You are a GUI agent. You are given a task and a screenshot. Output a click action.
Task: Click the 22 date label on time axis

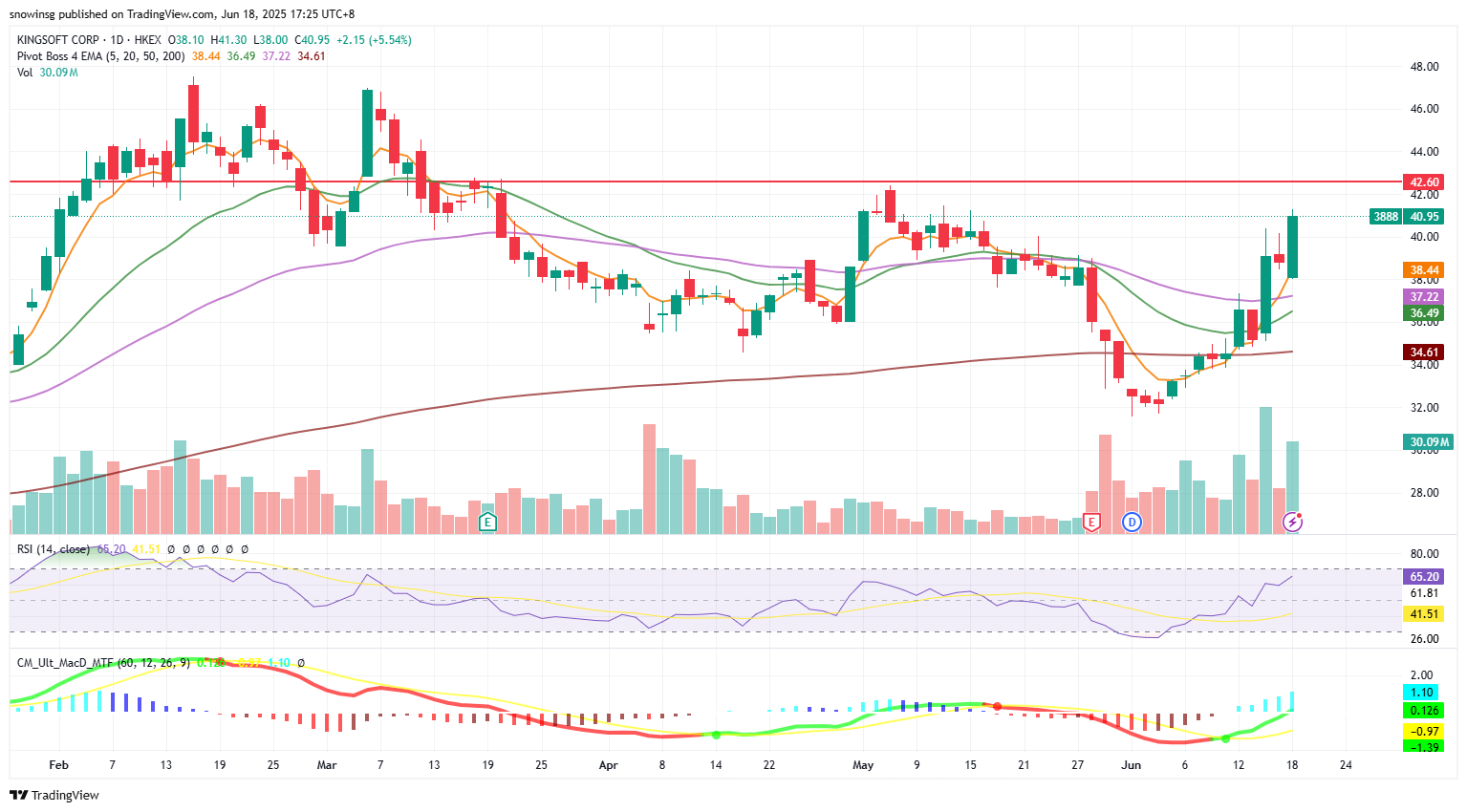pos(769,765)
